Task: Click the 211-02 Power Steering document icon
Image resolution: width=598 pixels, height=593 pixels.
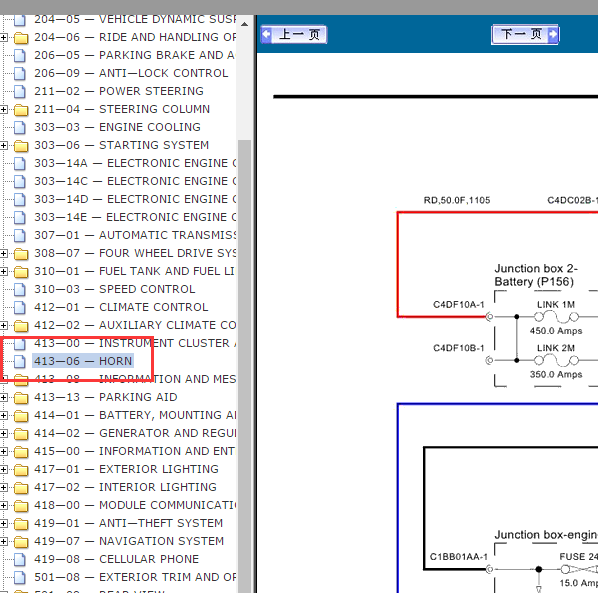Action: tap(20, 92)
